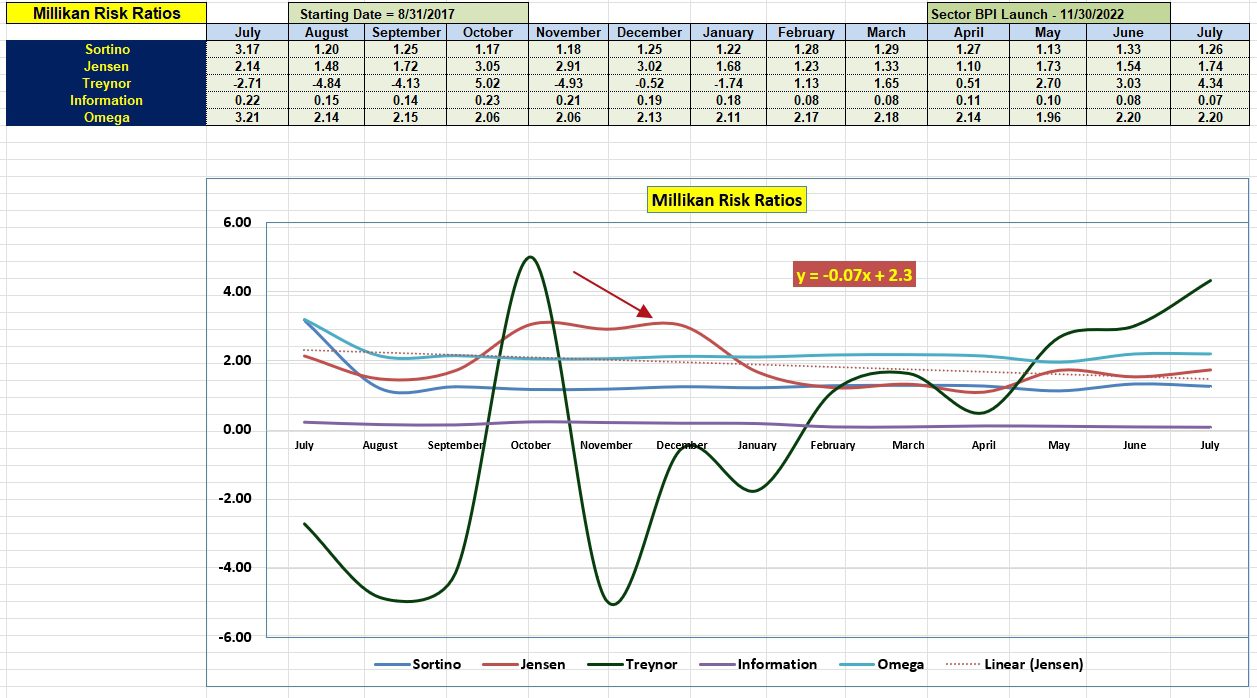Select the Sector BPI Launch - 11/30/2022 cell
Viewport: 1257px width, 698px height.
point(1047,15)
